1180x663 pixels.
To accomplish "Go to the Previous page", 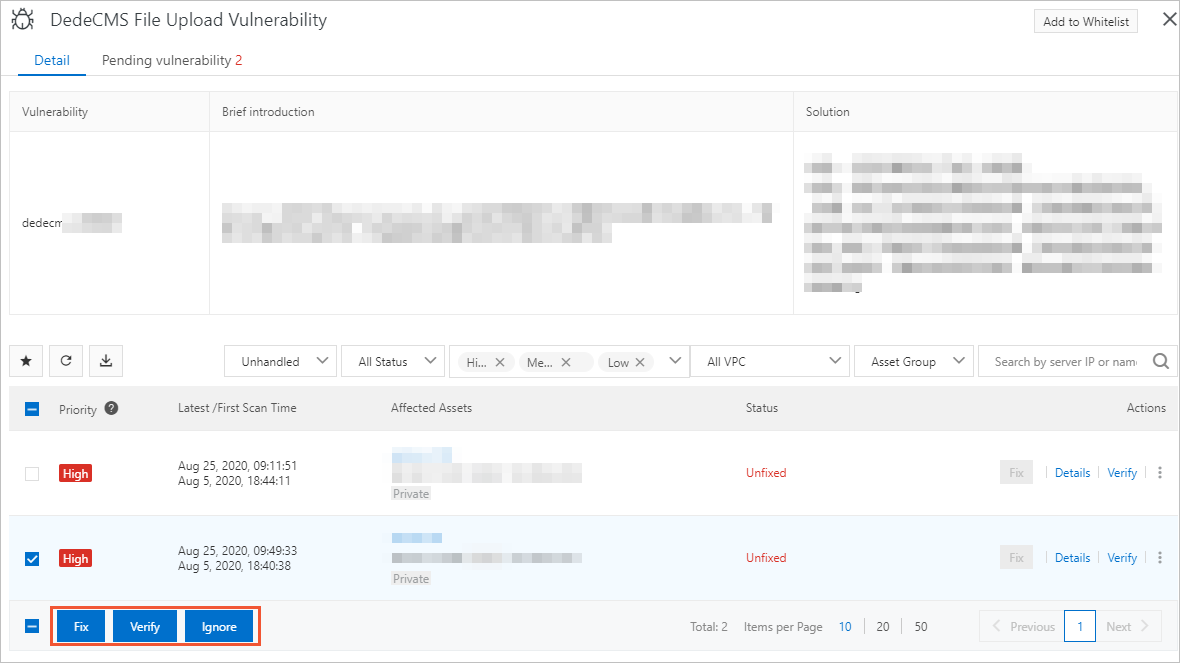I will pyautogui.click(x=1023, y=626).
